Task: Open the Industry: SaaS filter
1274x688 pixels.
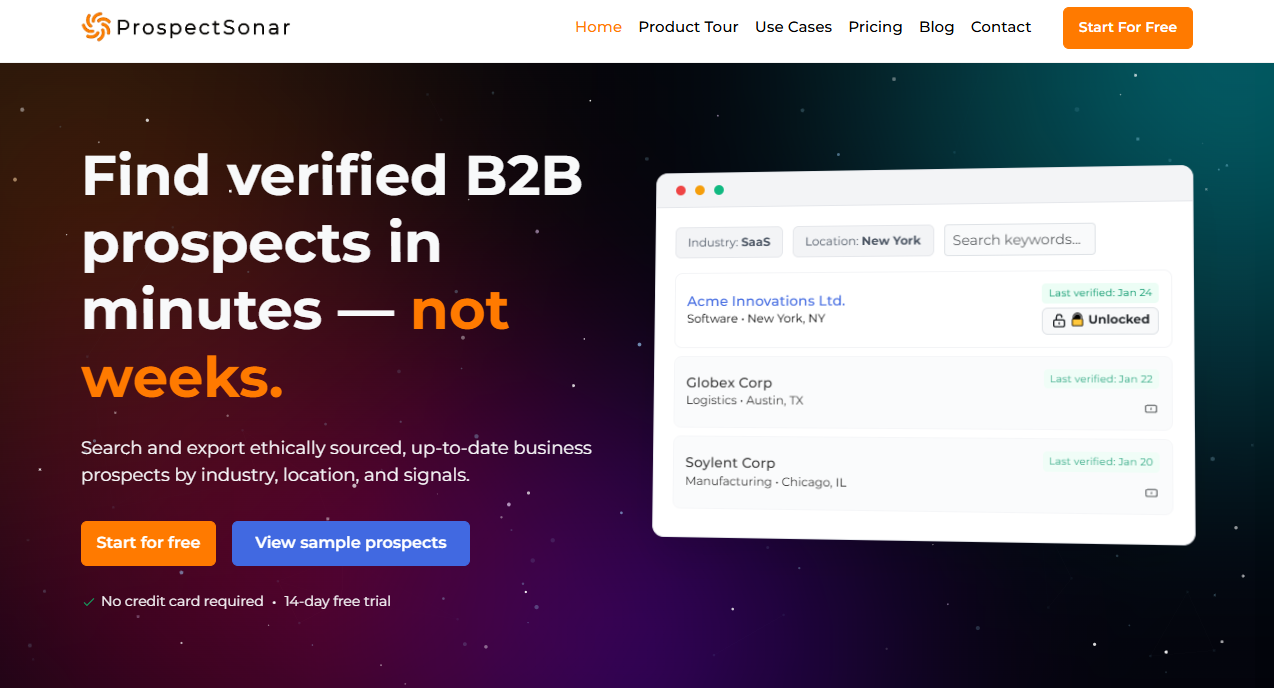Action: 729,242
